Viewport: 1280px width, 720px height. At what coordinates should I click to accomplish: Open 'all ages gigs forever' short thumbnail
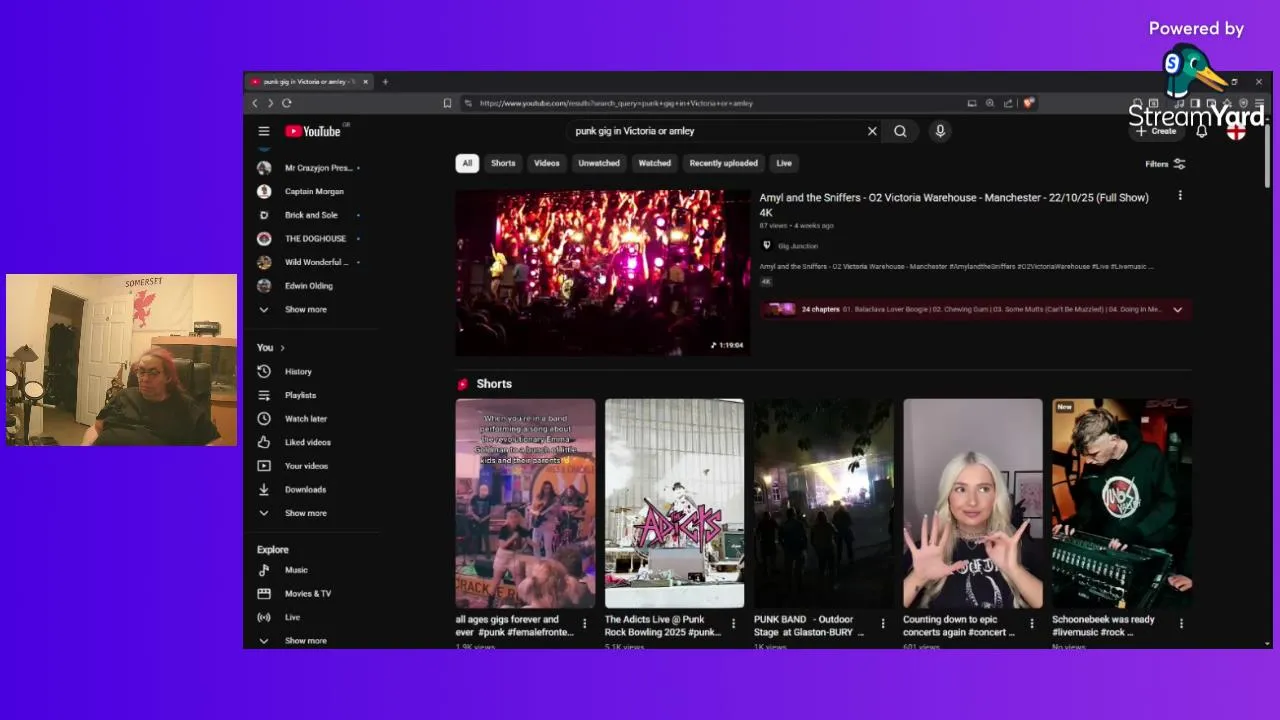525,503
